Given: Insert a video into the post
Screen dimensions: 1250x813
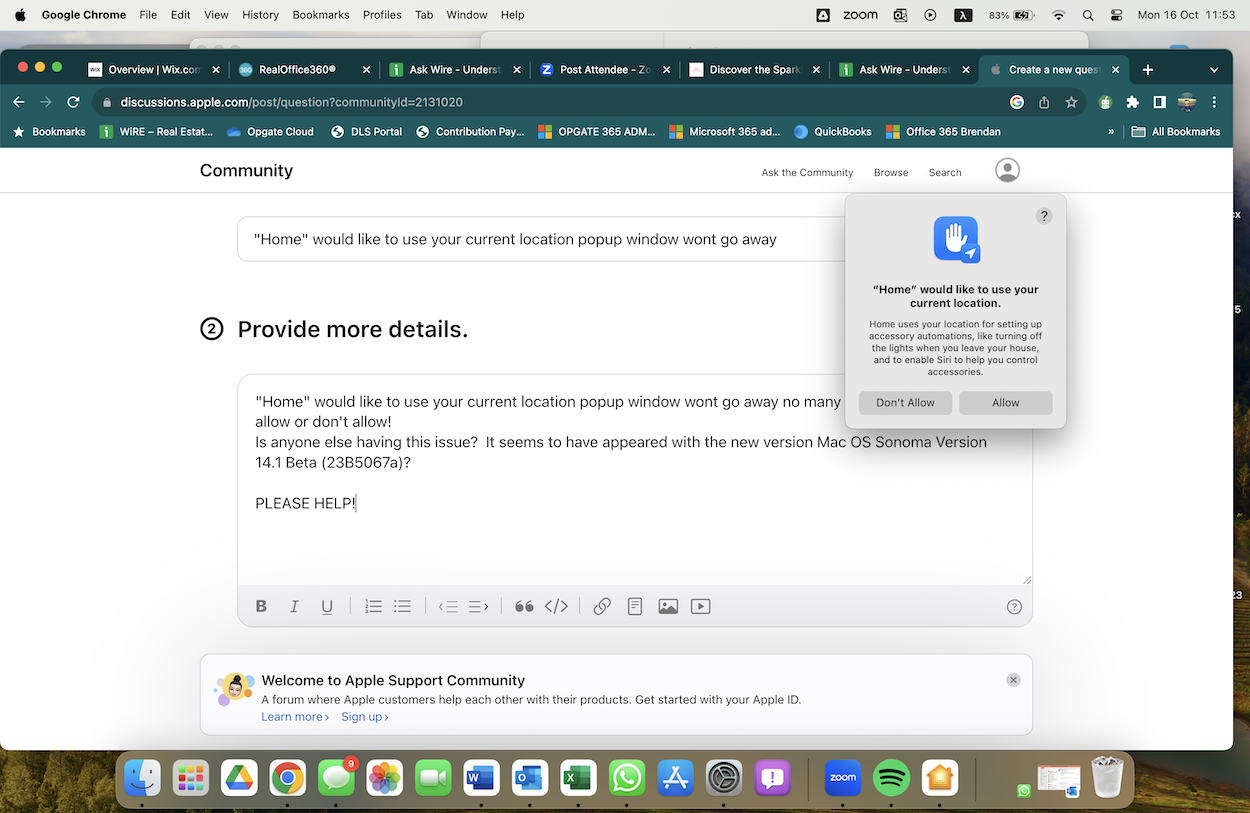Looking at the screenshot, I should [701, 606].
